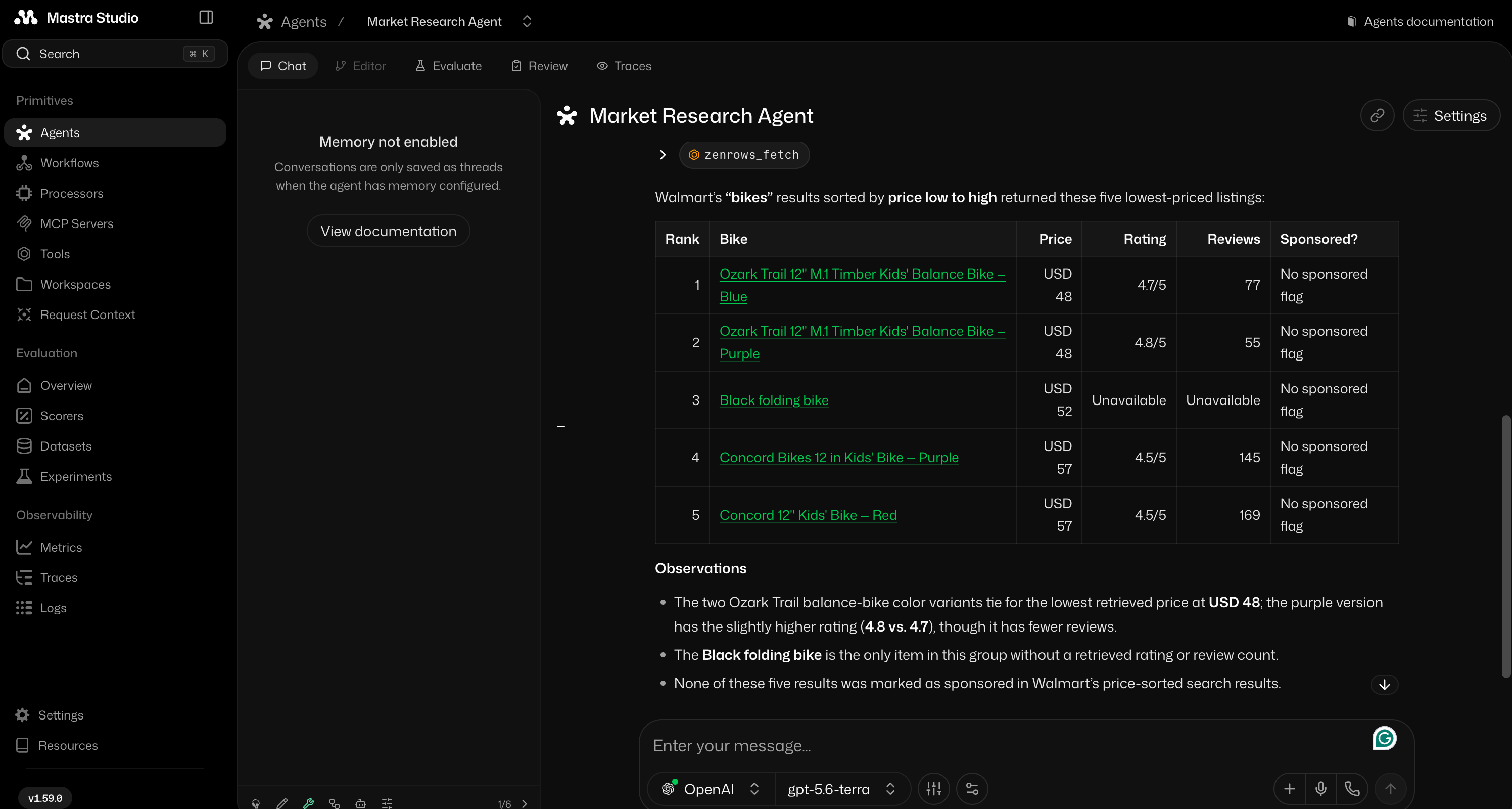The image size is (1512, 809).
Task: Open Request Context in the sidebar
Action: [115, 314]
